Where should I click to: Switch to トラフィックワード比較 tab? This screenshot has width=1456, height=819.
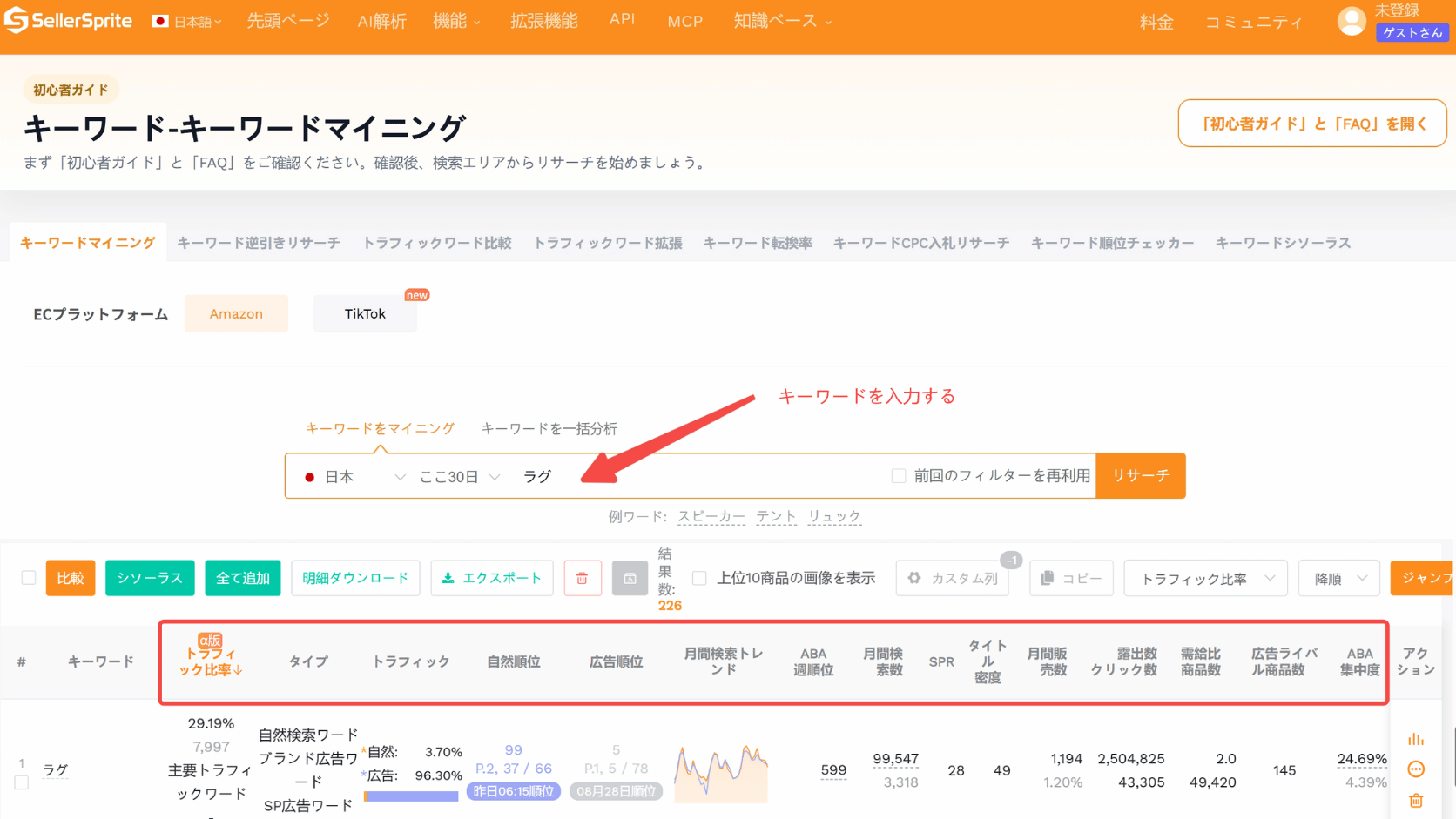click(437, 243)
